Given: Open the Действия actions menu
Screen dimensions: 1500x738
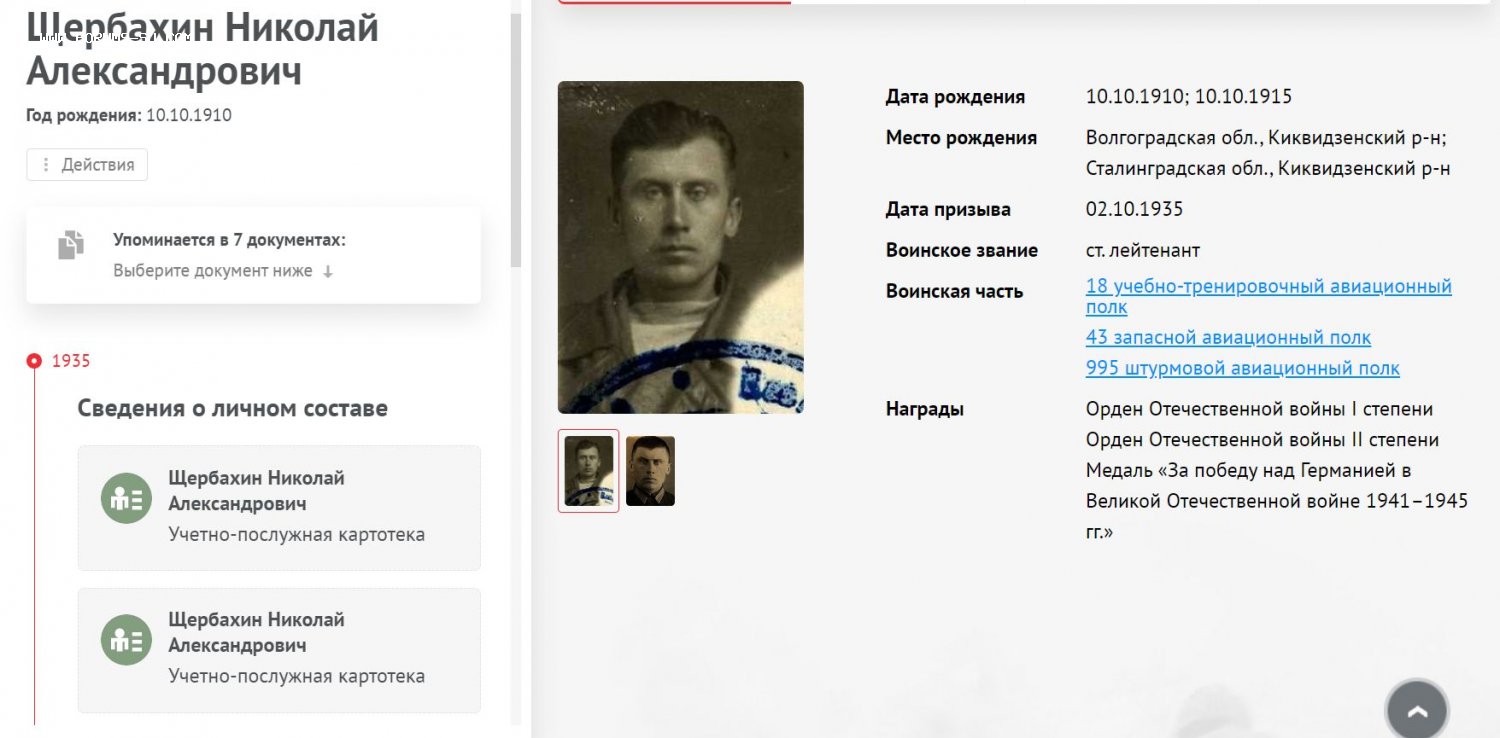Looking at the screenshot, I should pyautogui.click(x=87, y=165).
